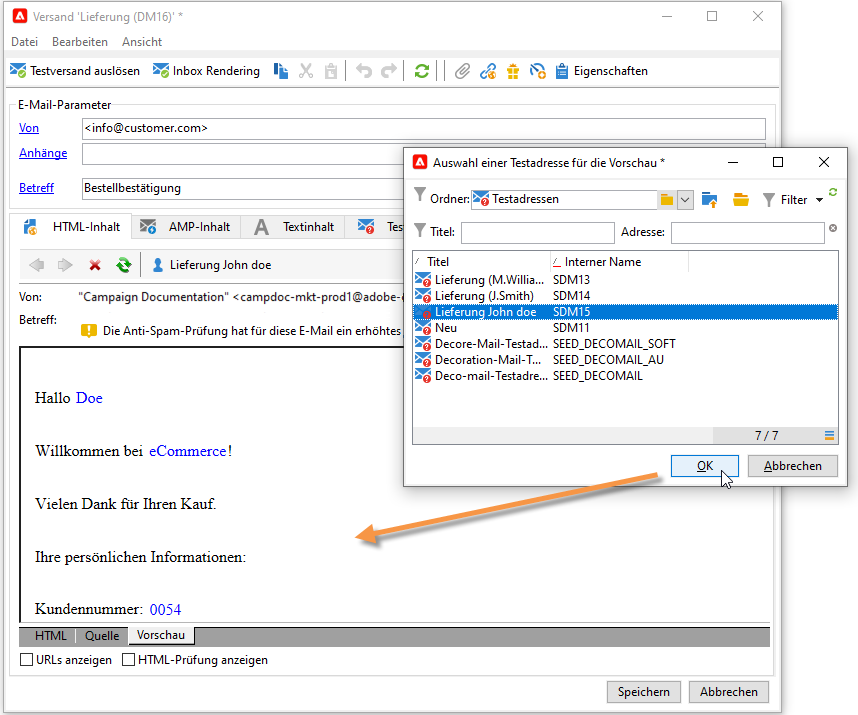The width and height of the screenshot is (858, 715).
Task: Click the redo arrow icon
Action: (389, 71)
